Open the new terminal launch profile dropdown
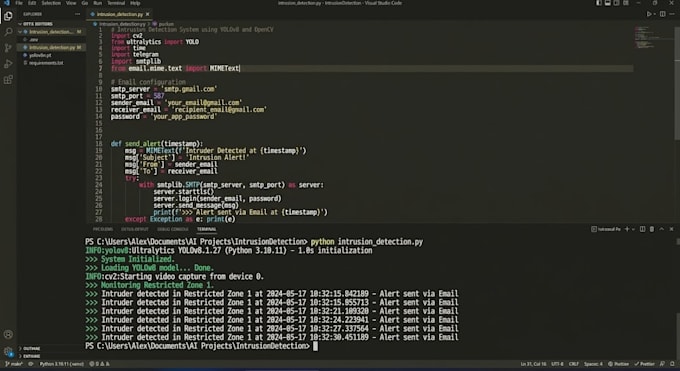 pos(633,229)
